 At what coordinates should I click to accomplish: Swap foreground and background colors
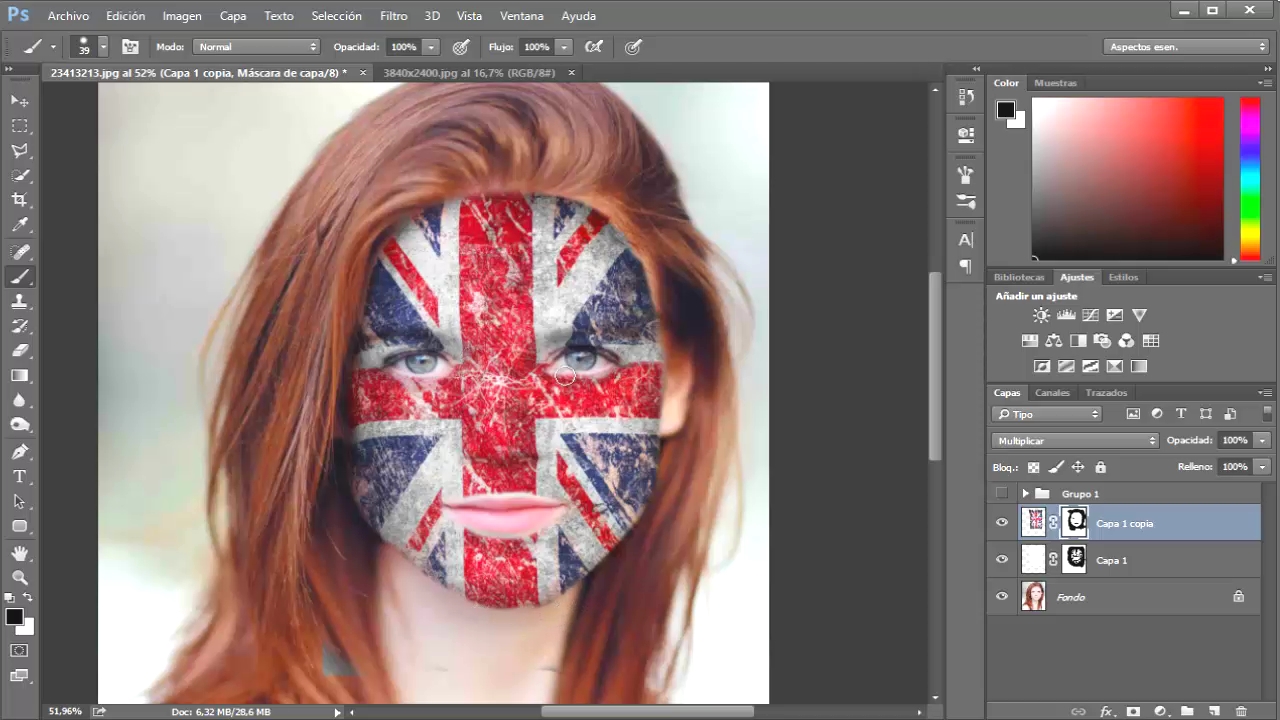click(x=28, y=598)
